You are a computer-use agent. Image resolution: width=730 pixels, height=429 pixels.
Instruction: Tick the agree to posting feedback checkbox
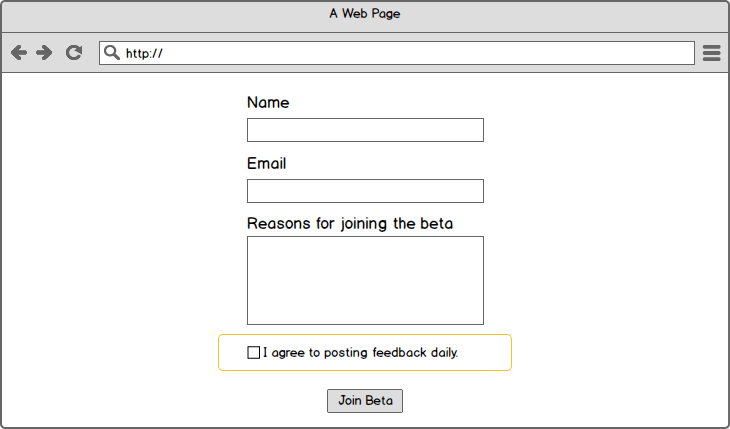point(253,353)
